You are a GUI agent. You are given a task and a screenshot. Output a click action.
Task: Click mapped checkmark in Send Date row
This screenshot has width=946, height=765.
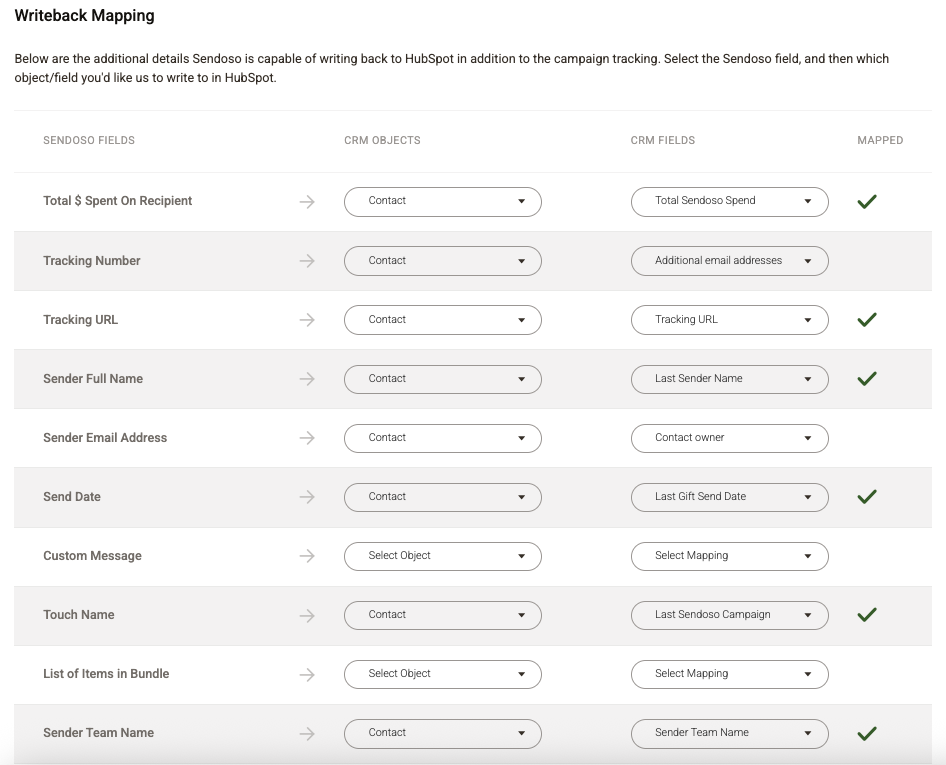[867, 497]
